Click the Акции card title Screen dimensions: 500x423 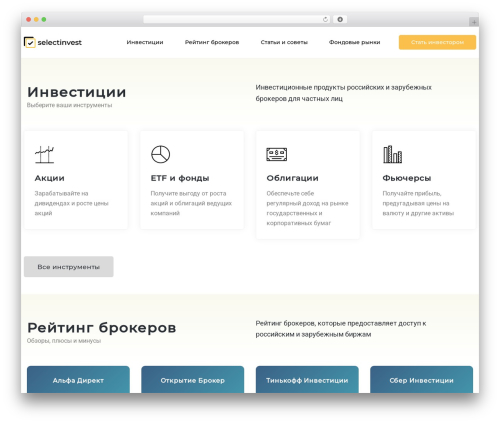49,178
